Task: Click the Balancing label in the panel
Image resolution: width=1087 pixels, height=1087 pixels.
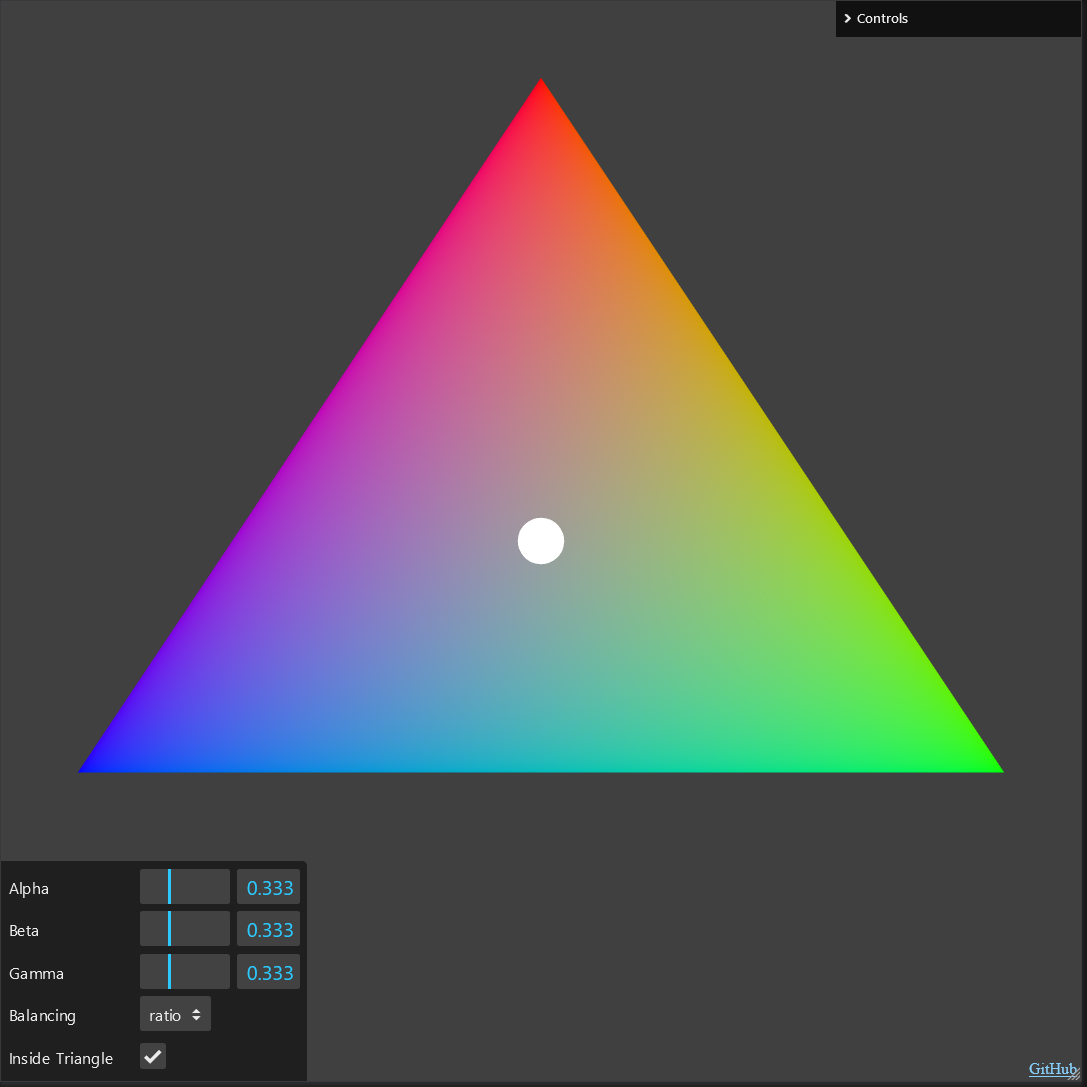Action: coord(42,1015)
